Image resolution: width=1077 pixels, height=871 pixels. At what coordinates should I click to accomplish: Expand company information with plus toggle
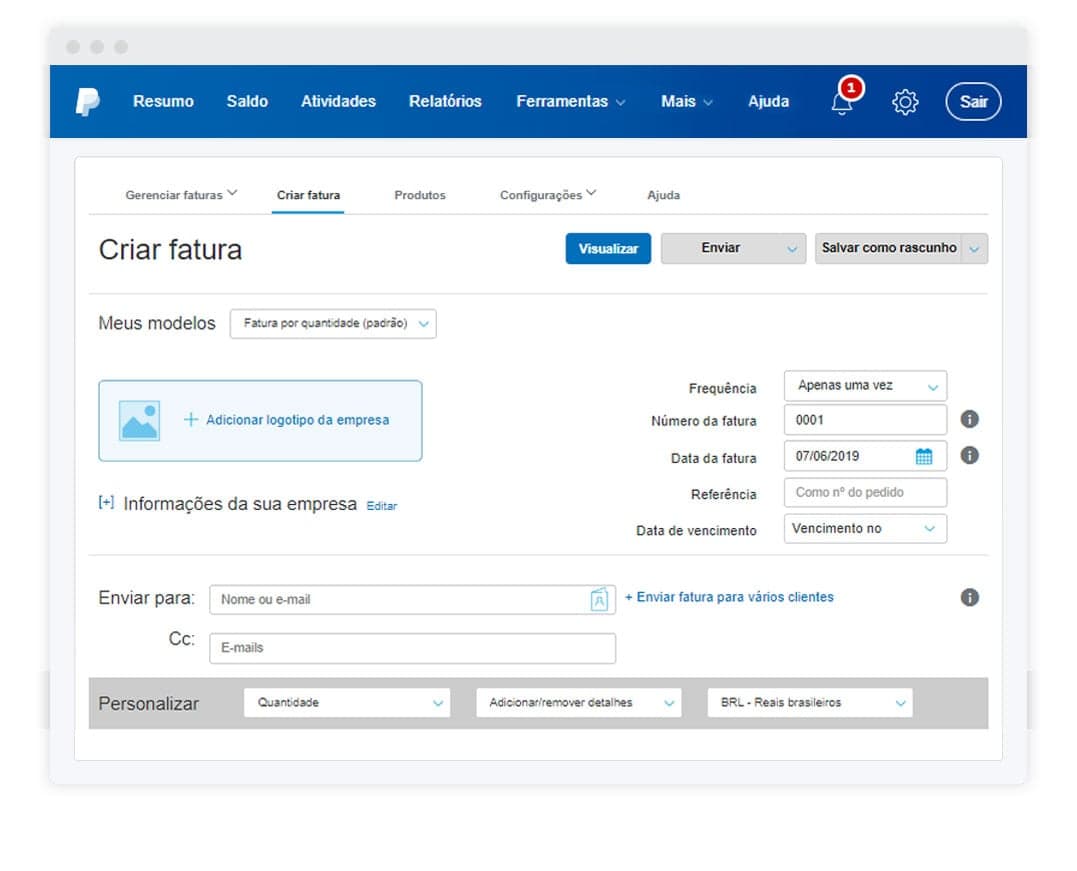(106, 503)
